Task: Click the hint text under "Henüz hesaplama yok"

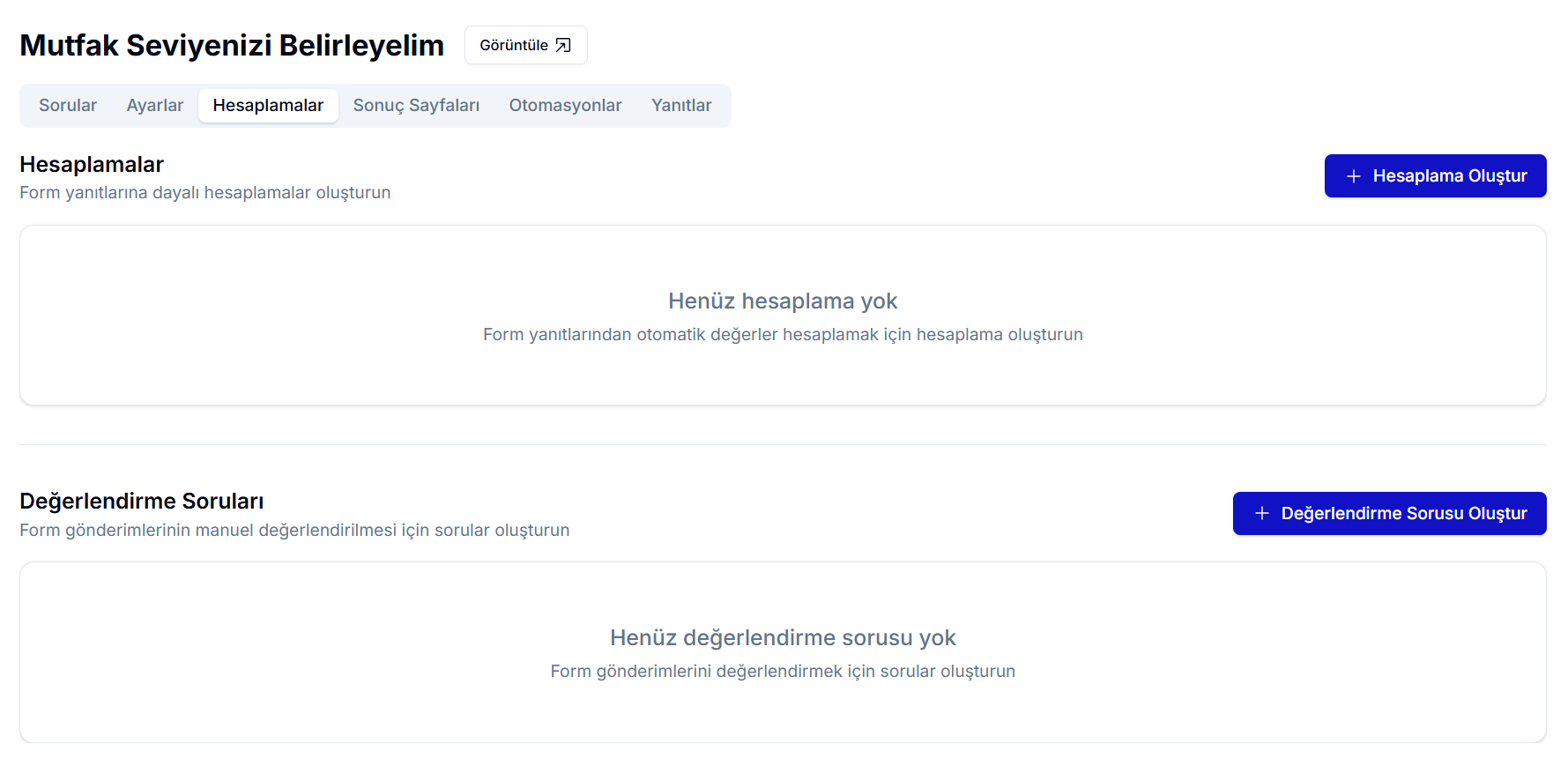Action: pyautogui.click(x=783, y=334)
